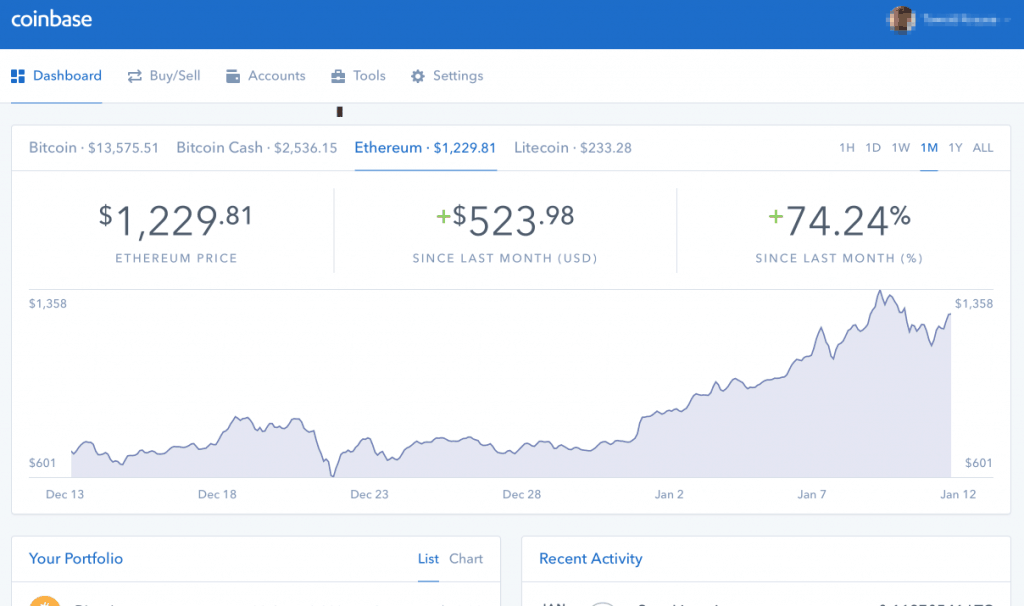Click the Dec 13 date label
This screenshot has width=1024, height=606.
[65, 494]
